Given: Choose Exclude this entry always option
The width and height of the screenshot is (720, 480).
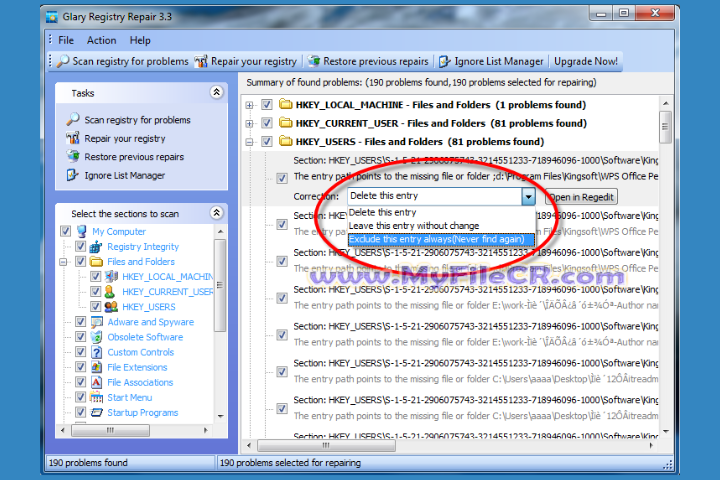Looking at the screenshot, I should click(x=441, y=239).
